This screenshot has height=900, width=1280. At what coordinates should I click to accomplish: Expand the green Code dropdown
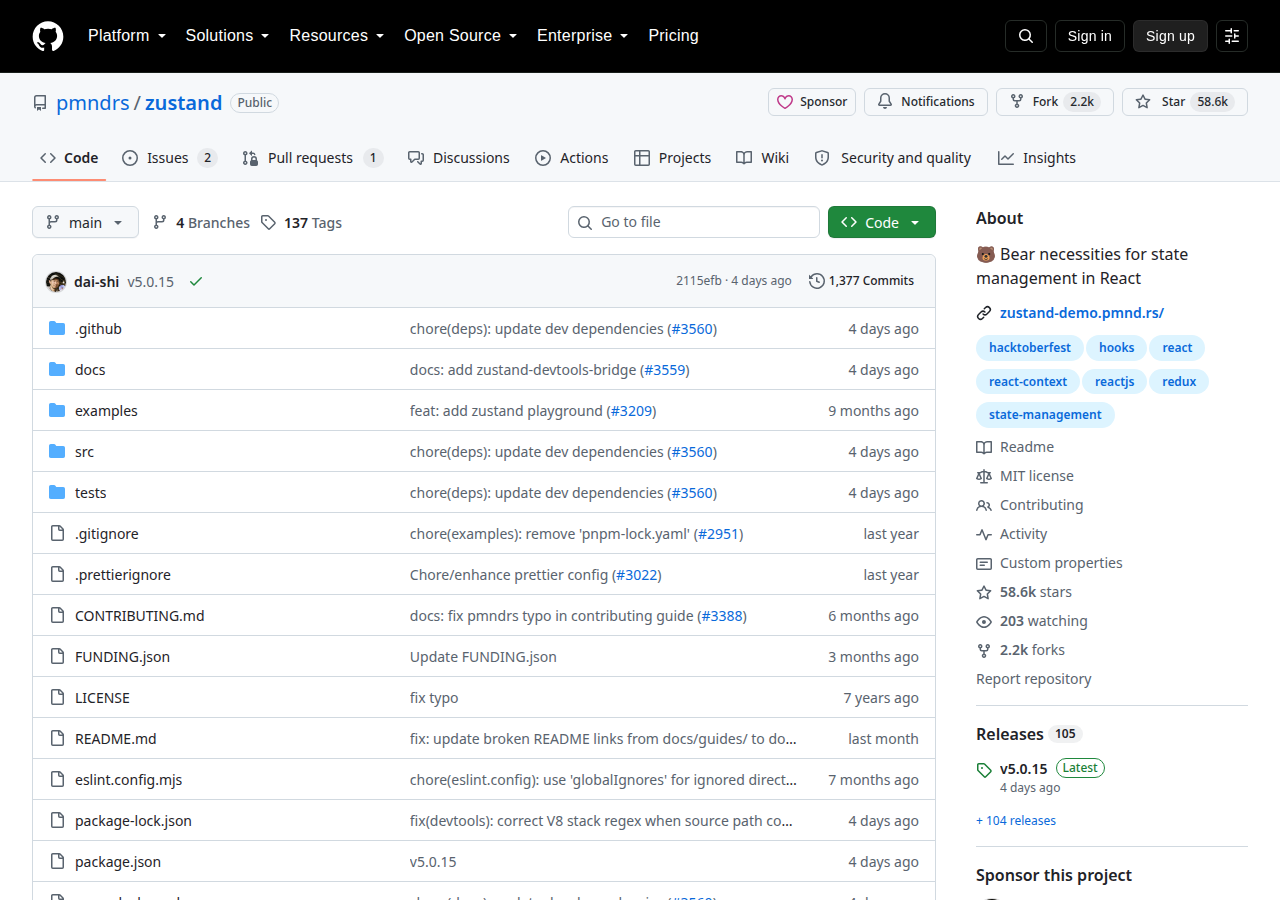[882, 222]
